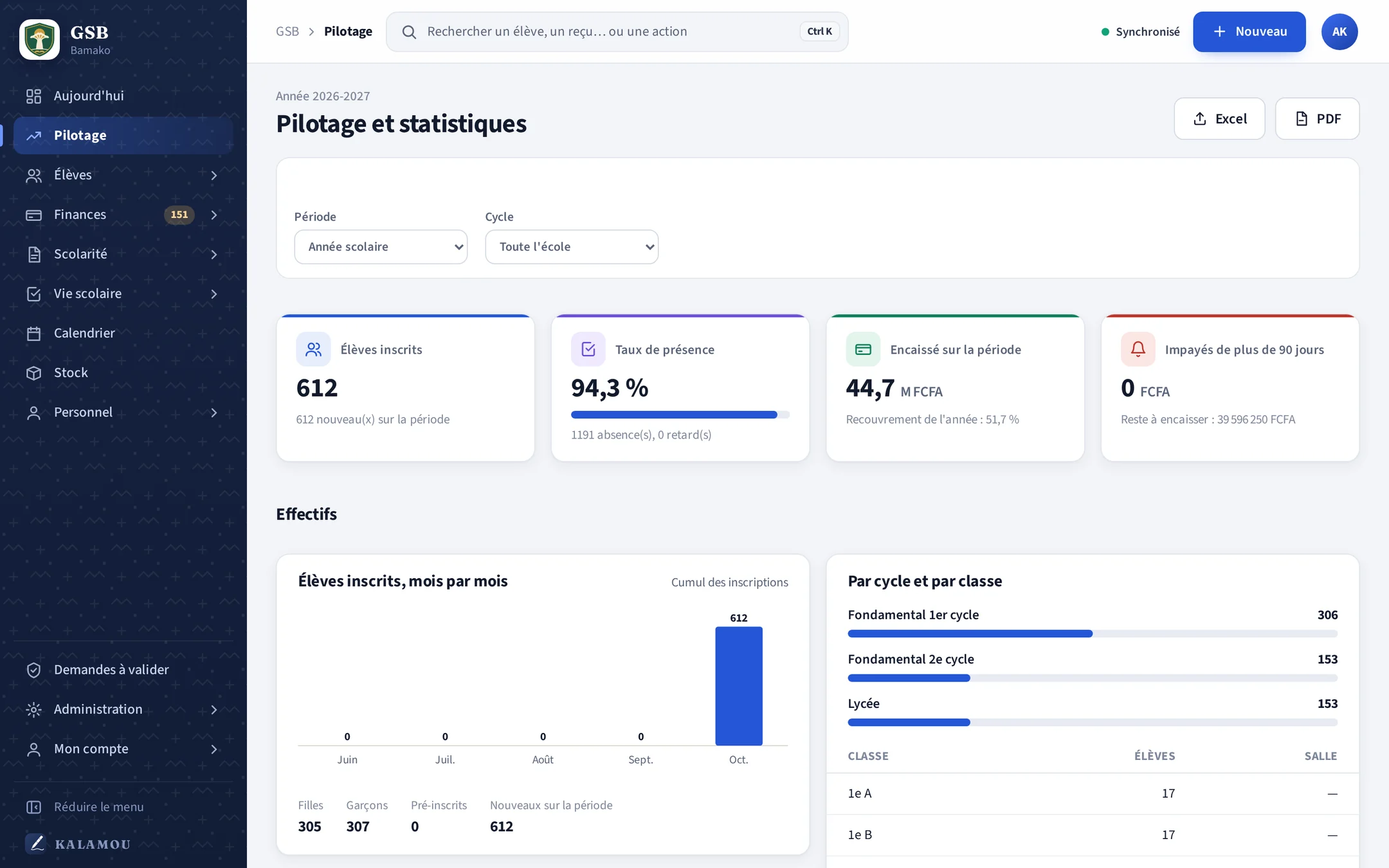Click the GSB breadcrumb link
1389x868 pixels.
point(287,32)
